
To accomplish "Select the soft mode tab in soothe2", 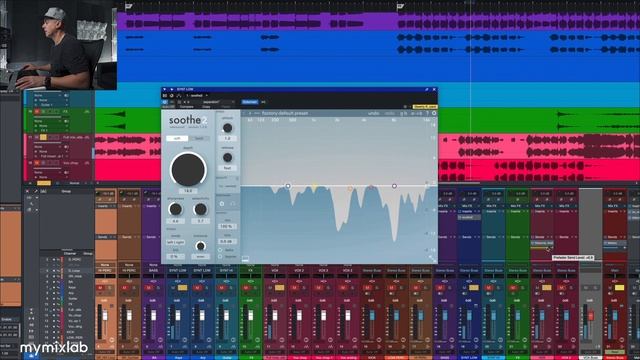I will (x=177, y=138).
